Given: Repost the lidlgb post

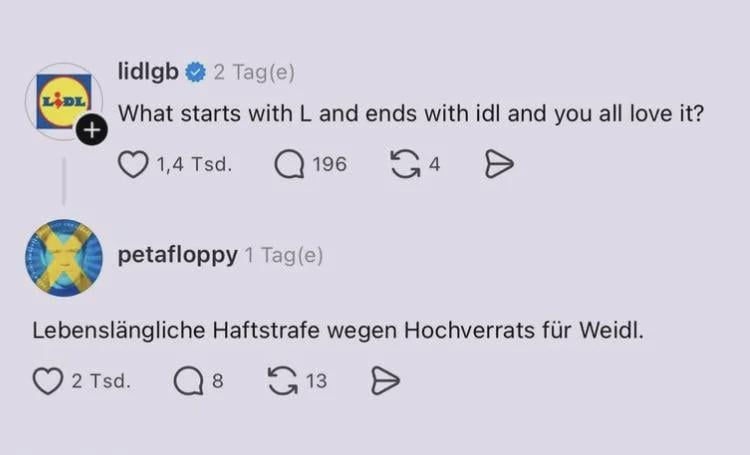Looking at the screenshot, I should pos(405,165).
